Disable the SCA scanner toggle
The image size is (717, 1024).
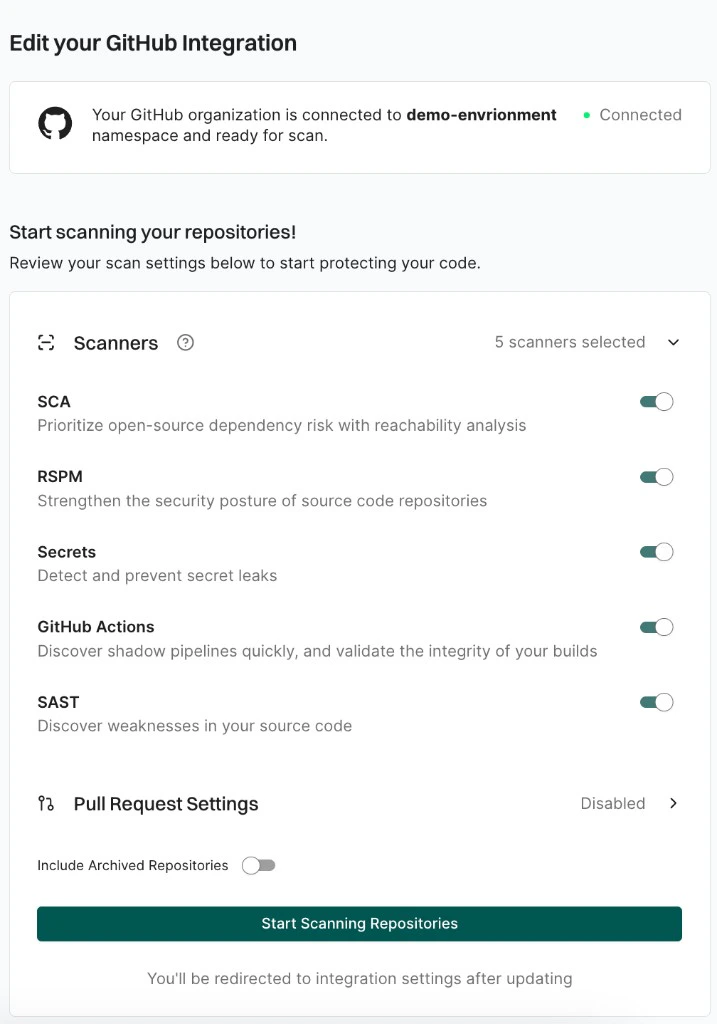click(656, 401)
